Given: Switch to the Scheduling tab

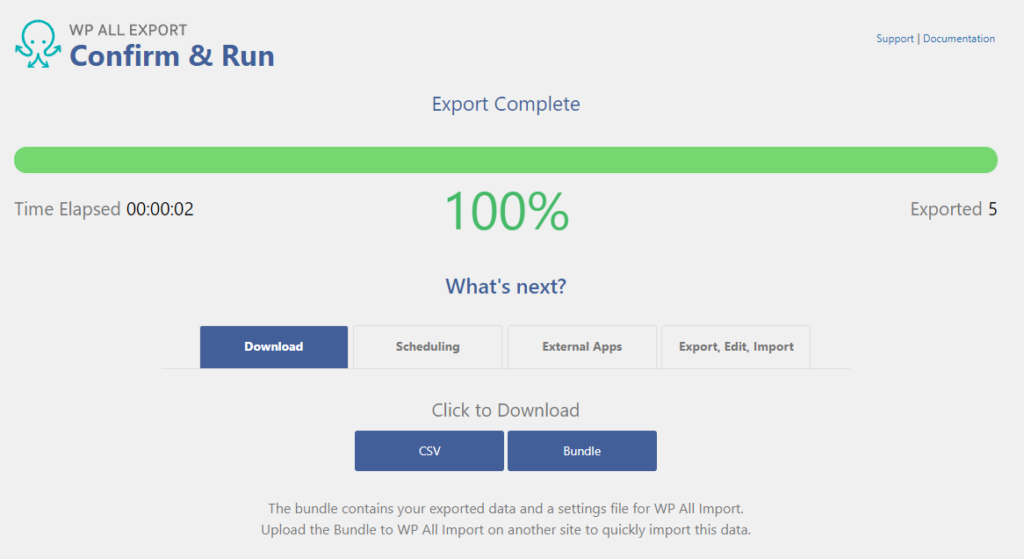Looking at the screenshot, I should [x=428, y=347].
